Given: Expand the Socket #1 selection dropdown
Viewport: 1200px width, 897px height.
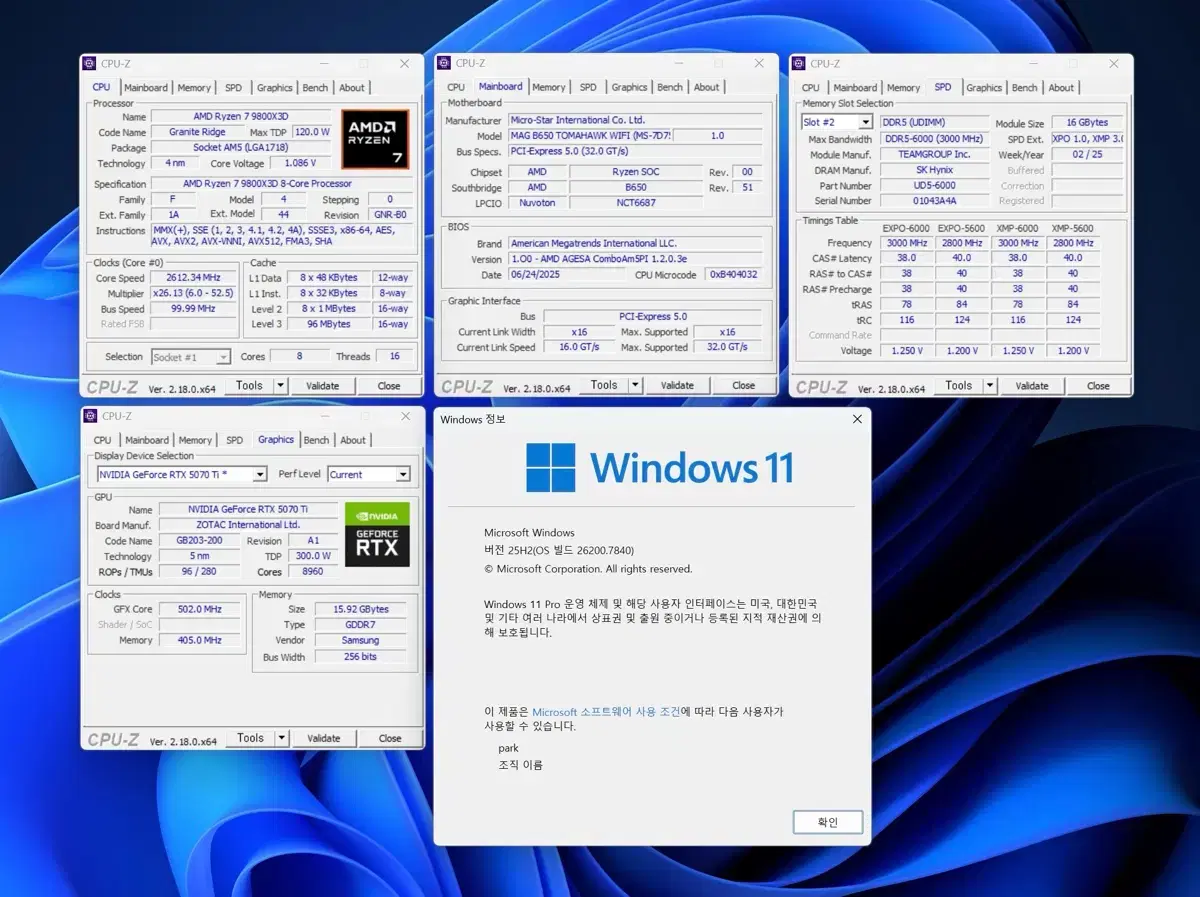Looking at the screenshot, I should [x=223, y=357].
